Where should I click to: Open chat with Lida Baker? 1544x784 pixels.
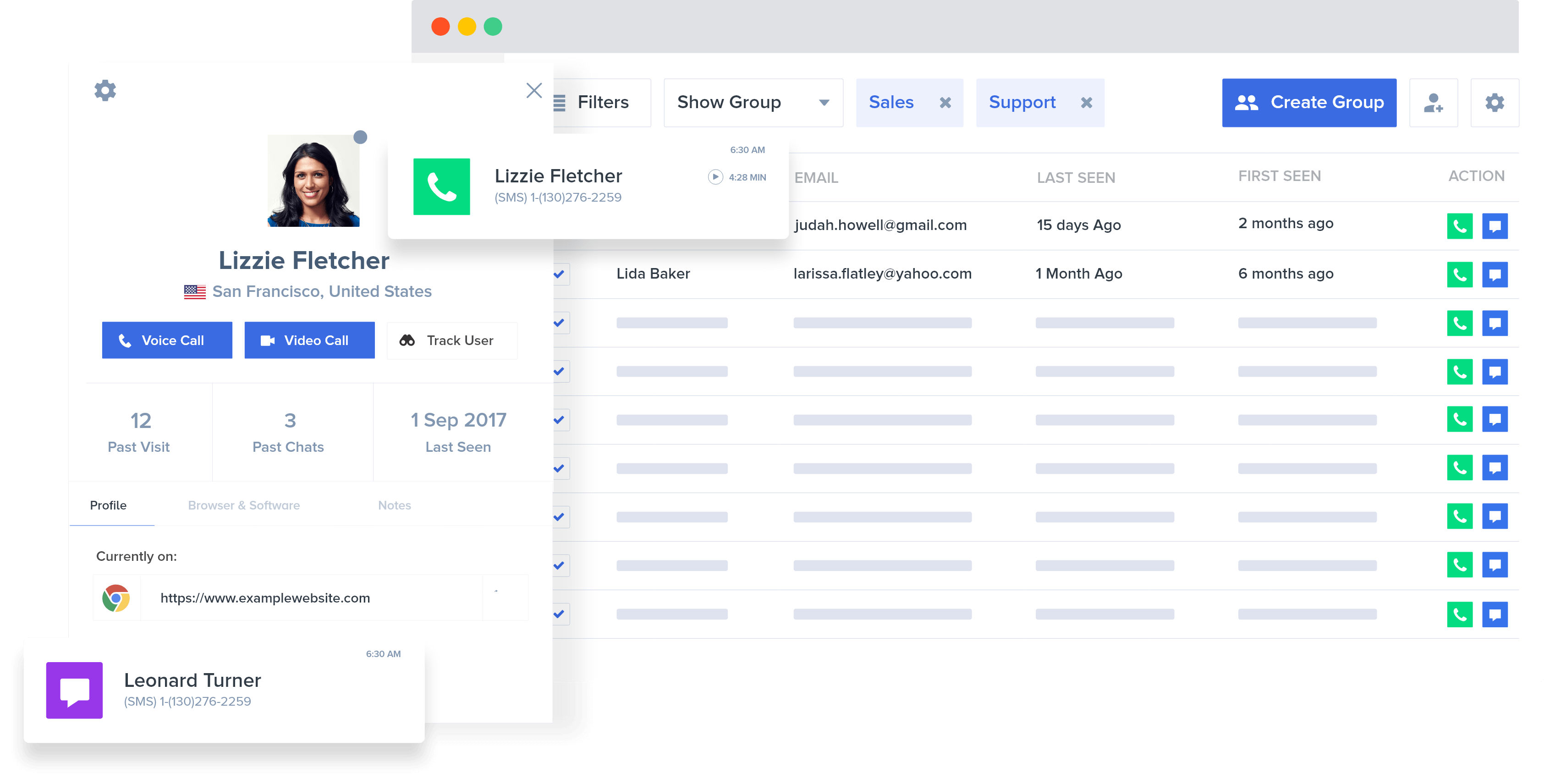tap(1495, 274)
